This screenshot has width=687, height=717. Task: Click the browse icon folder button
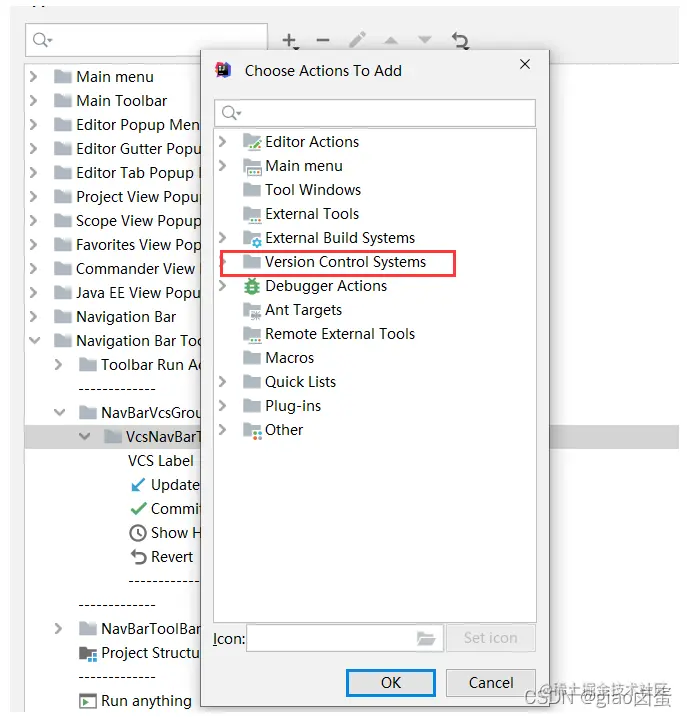(426, 638)
